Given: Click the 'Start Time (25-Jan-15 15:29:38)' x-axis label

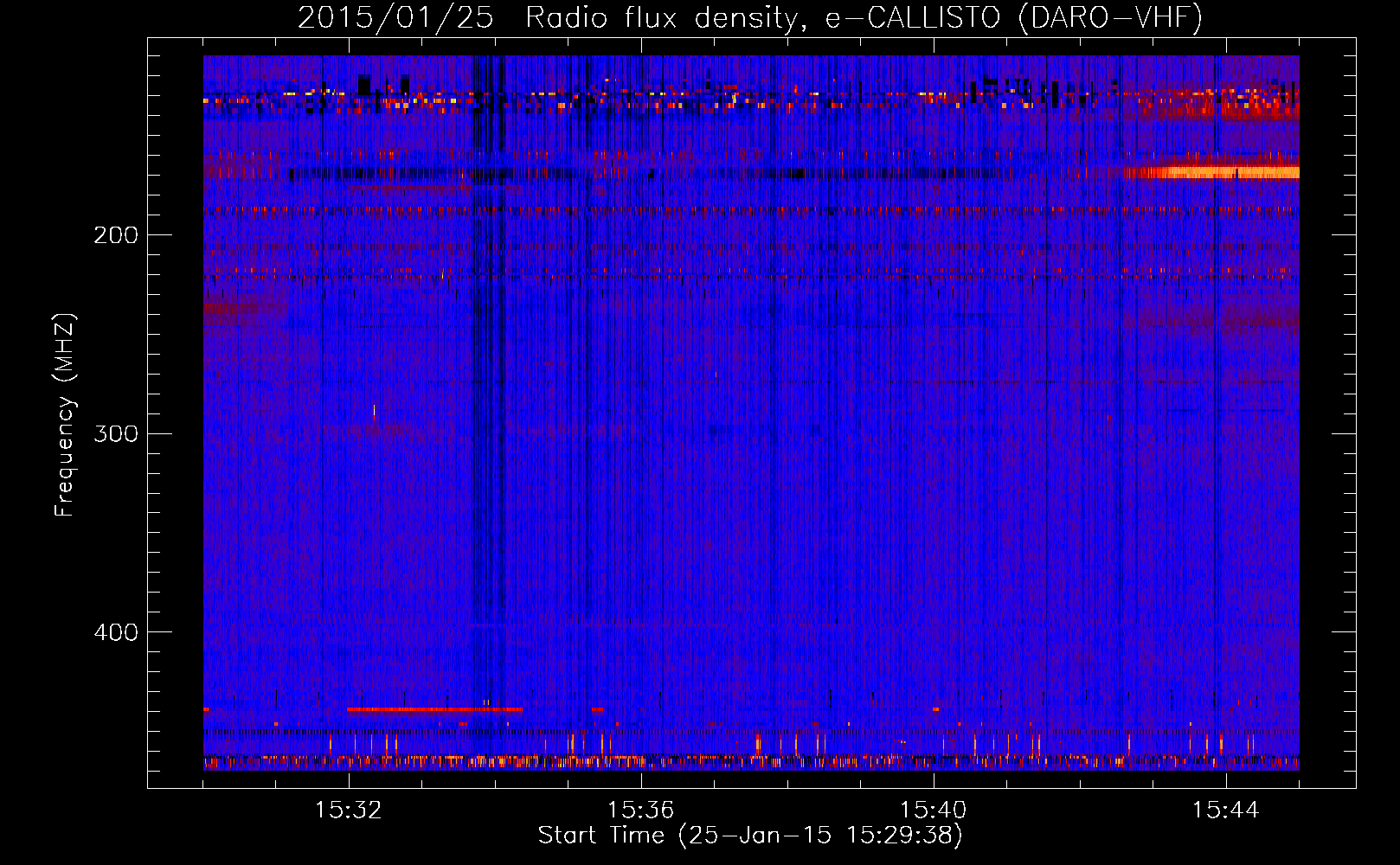Looking at the screenshot, I should [x=750, y=836].
